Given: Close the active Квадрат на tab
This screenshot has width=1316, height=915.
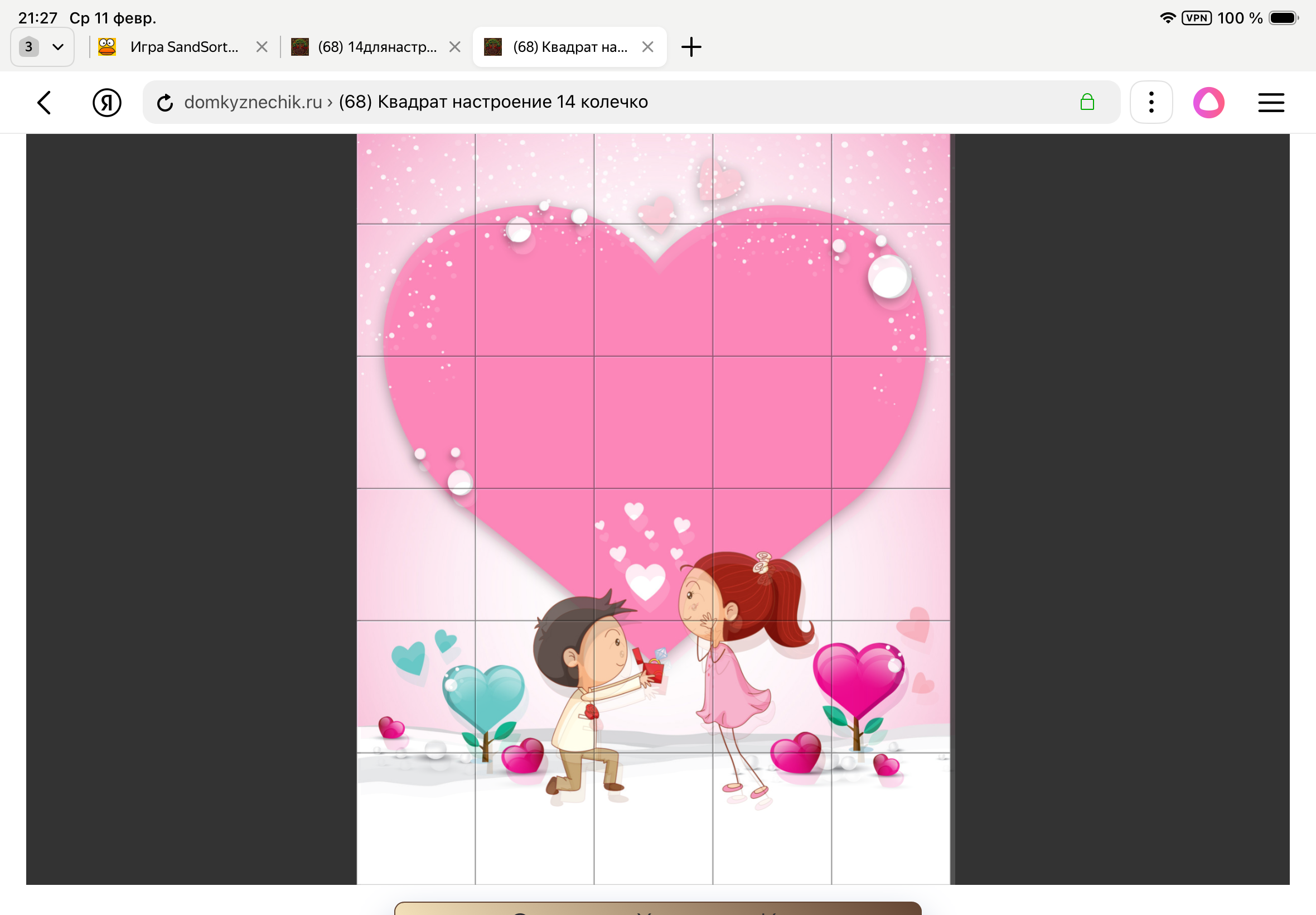Looking at the screenshot, I should [647, 47].
